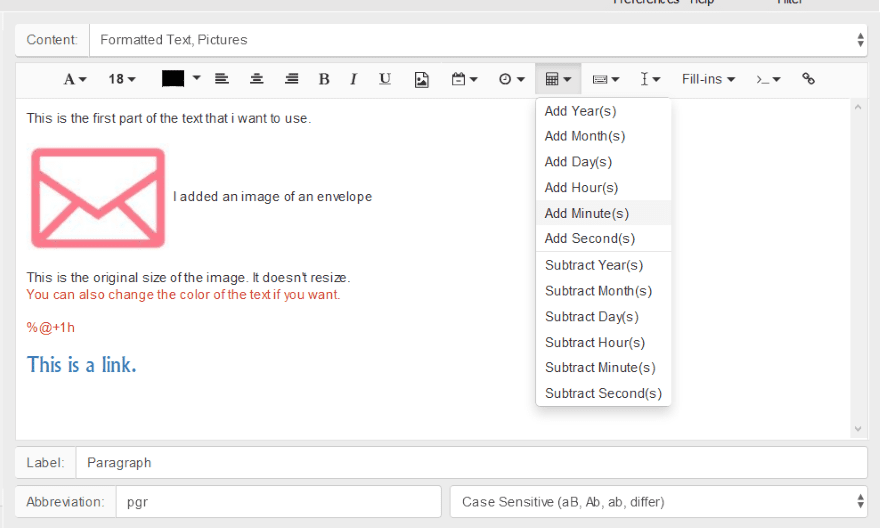Select the envelope image in editor
Viewport: 880px width, 528px height.
pos(98,197)
